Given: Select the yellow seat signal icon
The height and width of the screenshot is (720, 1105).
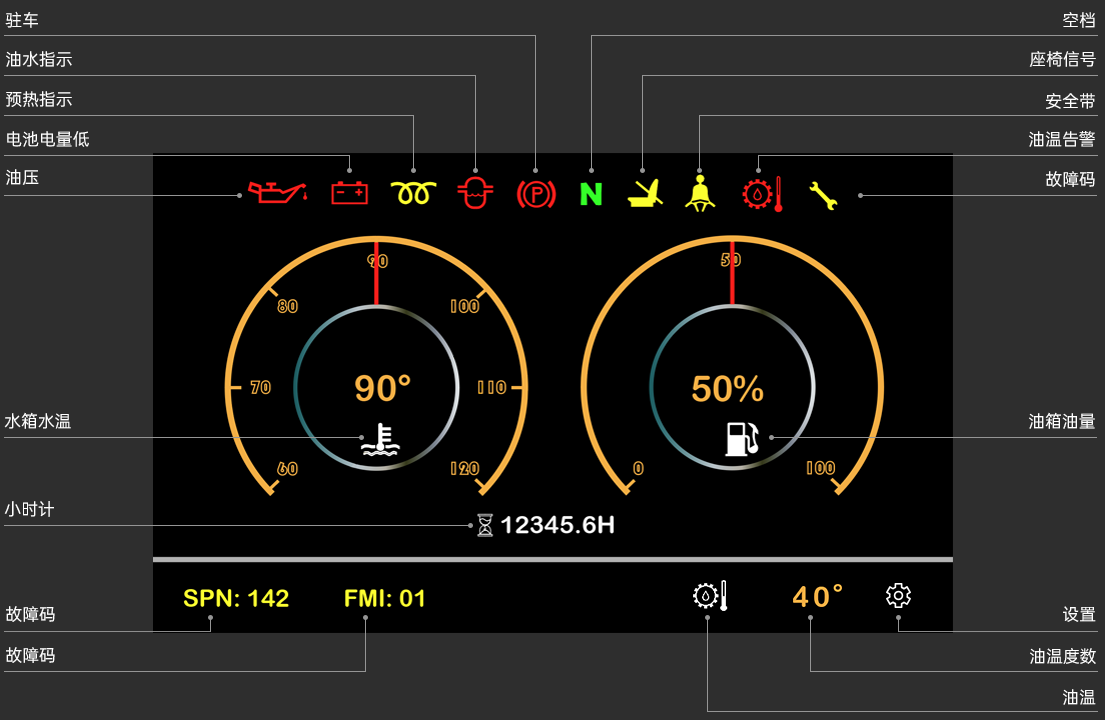Looking at the screenshot, I should tap(645, 193).
